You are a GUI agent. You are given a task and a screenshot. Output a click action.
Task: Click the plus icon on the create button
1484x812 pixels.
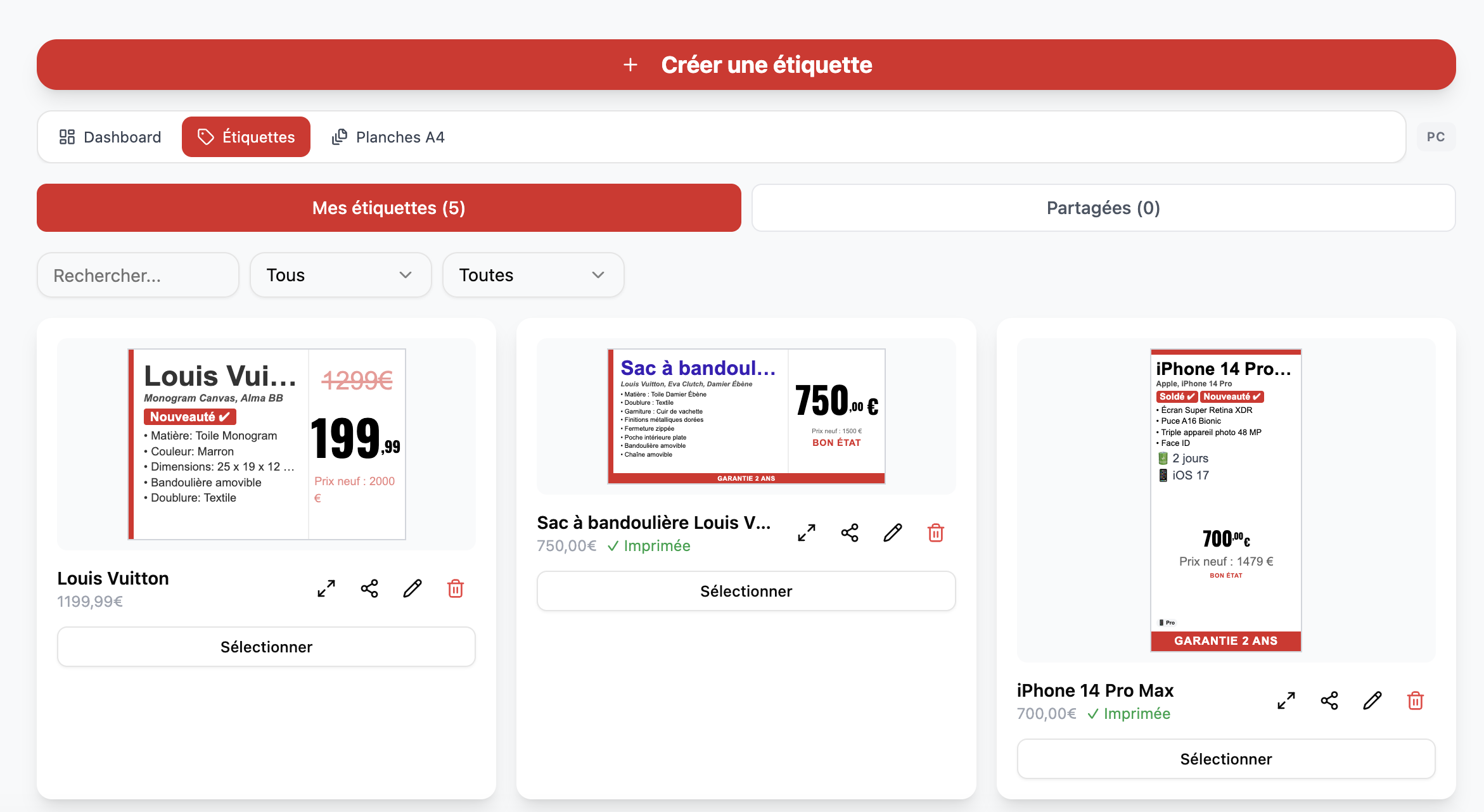click(x=630, y=65)
